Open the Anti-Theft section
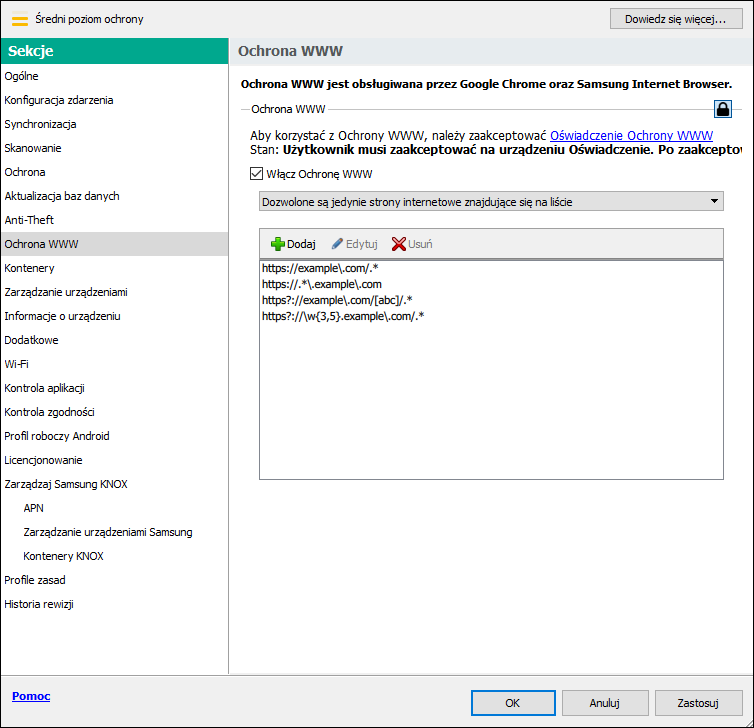Viewport: 754px width, 728px height. [29, 220]
